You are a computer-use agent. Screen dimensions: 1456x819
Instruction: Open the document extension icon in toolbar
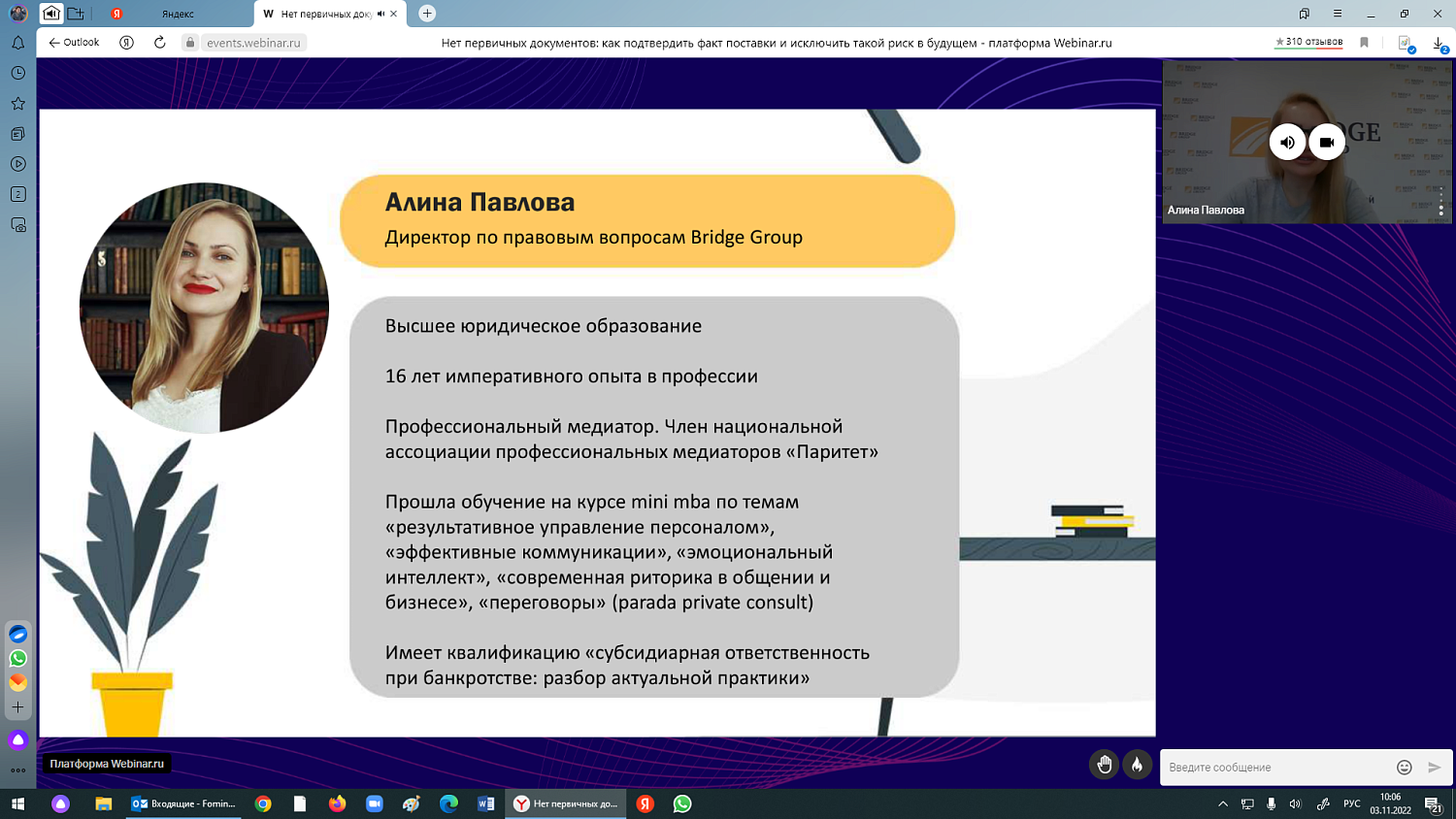1405,43
